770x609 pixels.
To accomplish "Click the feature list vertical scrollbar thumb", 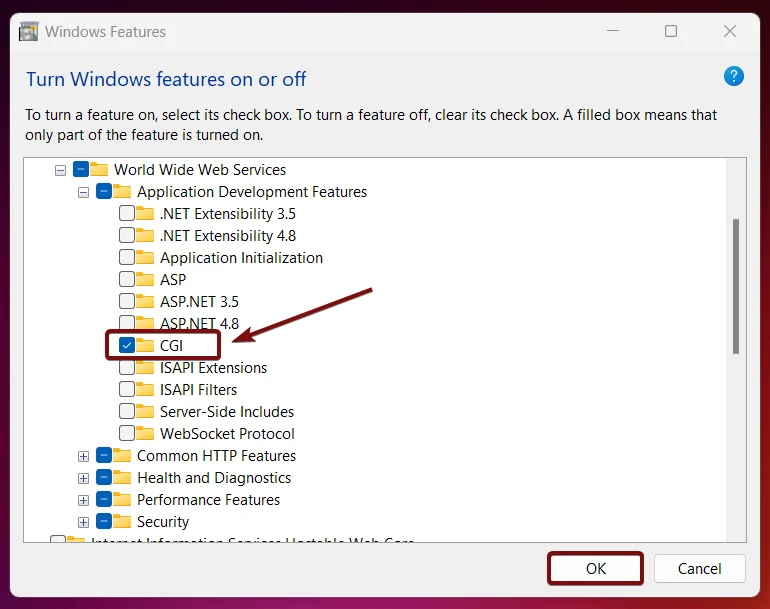I will [736, 286].
